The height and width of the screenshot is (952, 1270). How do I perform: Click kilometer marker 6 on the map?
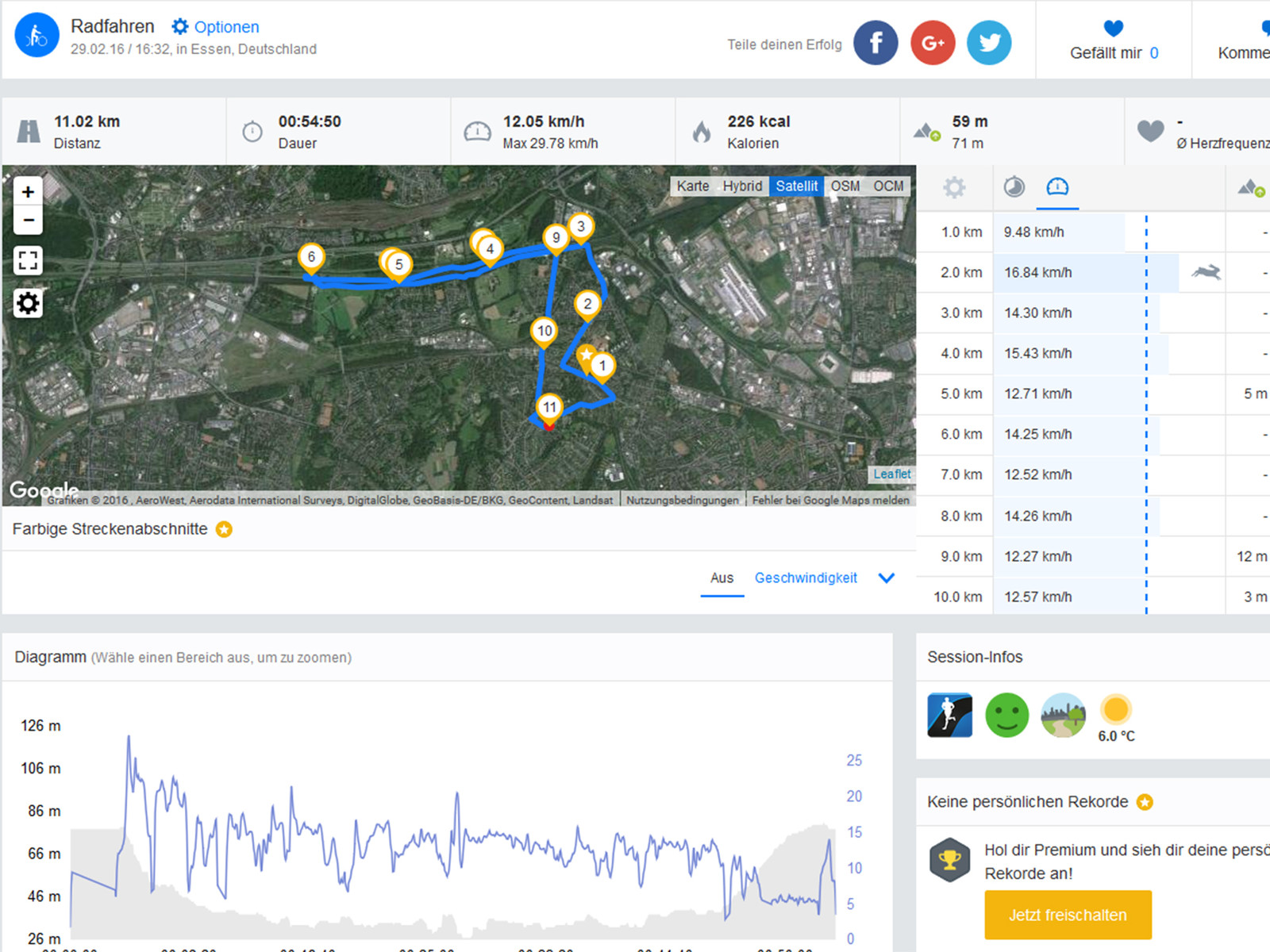click(311, 257)
